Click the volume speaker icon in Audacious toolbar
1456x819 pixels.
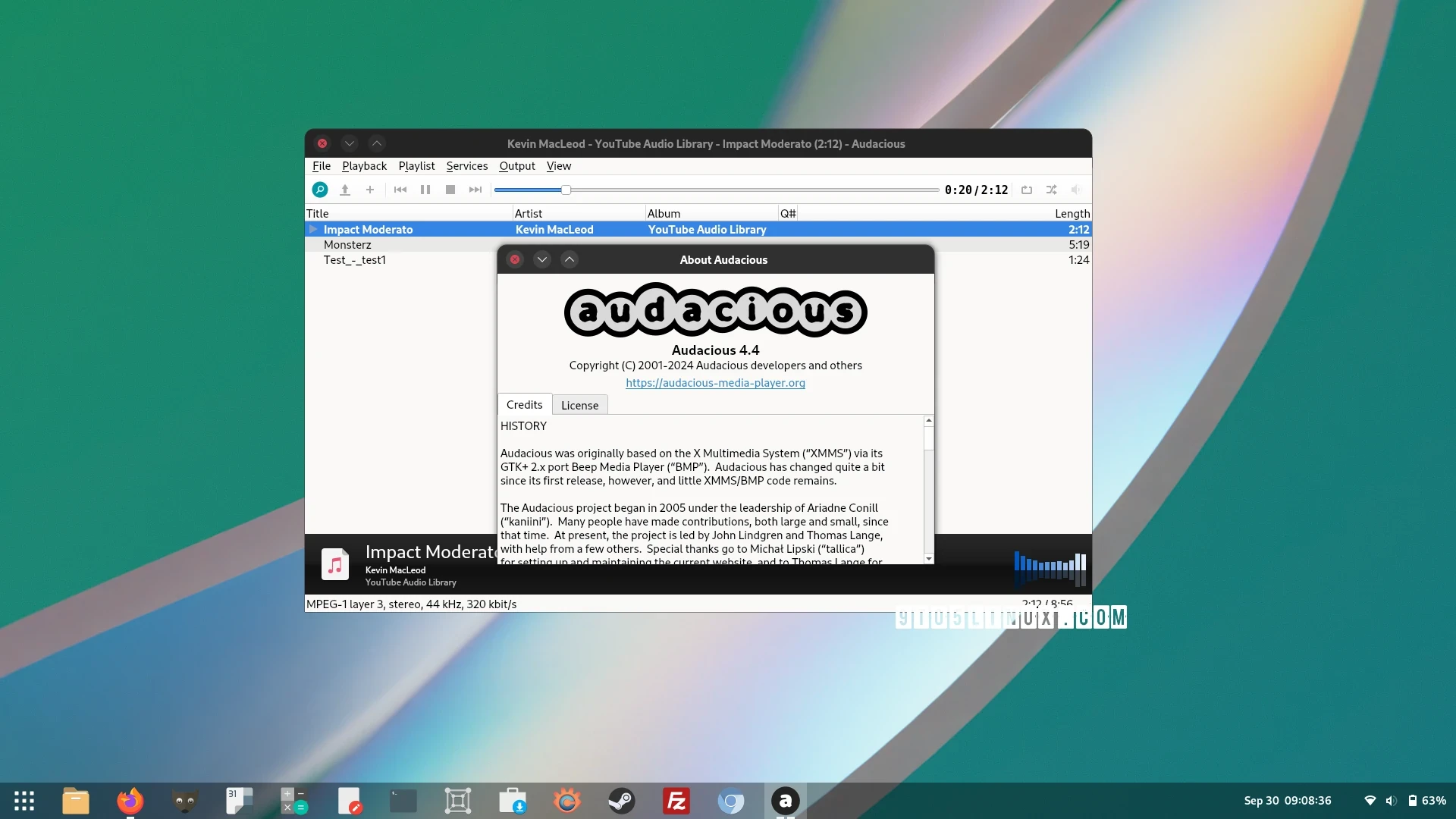1076,190
